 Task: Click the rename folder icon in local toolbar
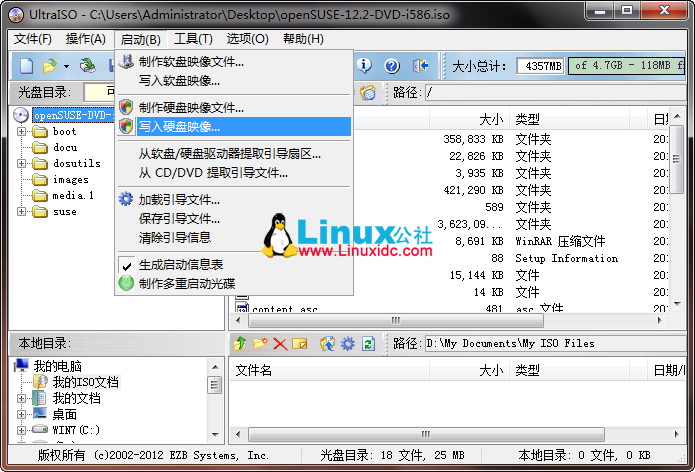pos(300,343)
